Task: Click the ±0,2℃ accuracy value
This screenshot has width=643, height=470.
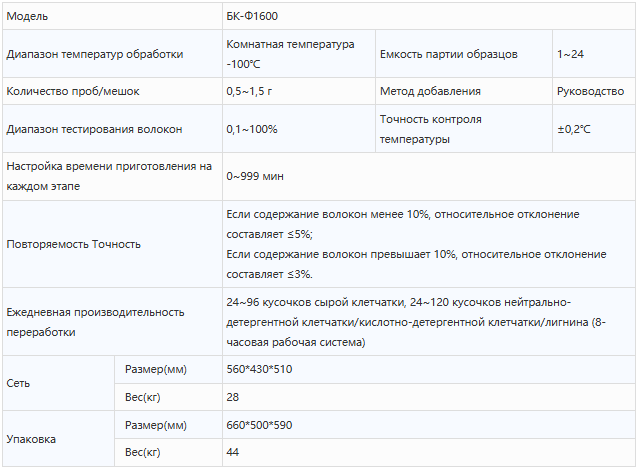Action: [574, 129]
